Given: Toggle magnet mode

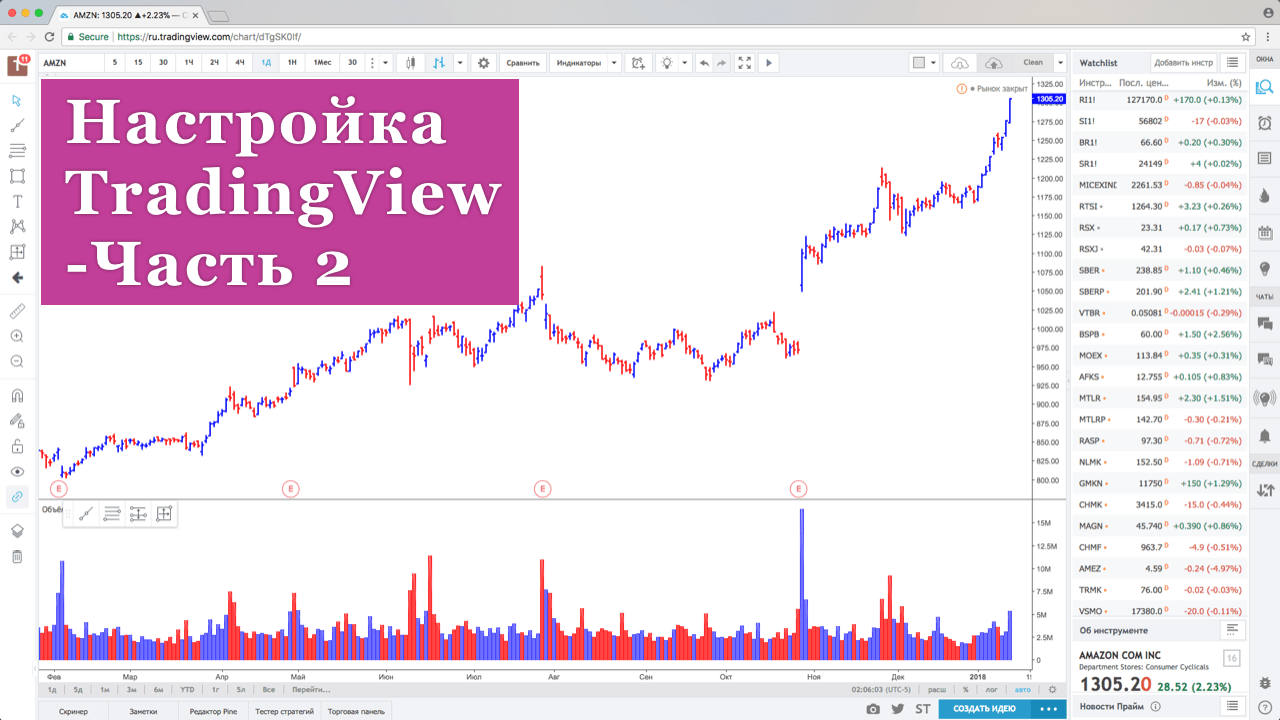Looking at the screenshot, I should [17, 395].
